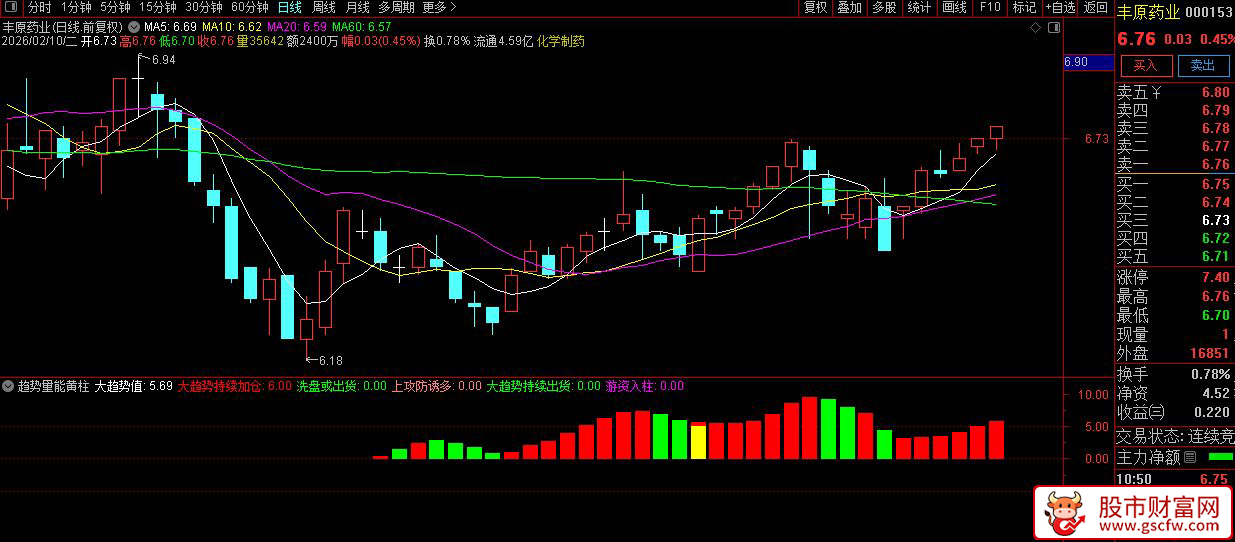
Task: Click the 卖二 price 6.77
Action: pos(1215,147)
